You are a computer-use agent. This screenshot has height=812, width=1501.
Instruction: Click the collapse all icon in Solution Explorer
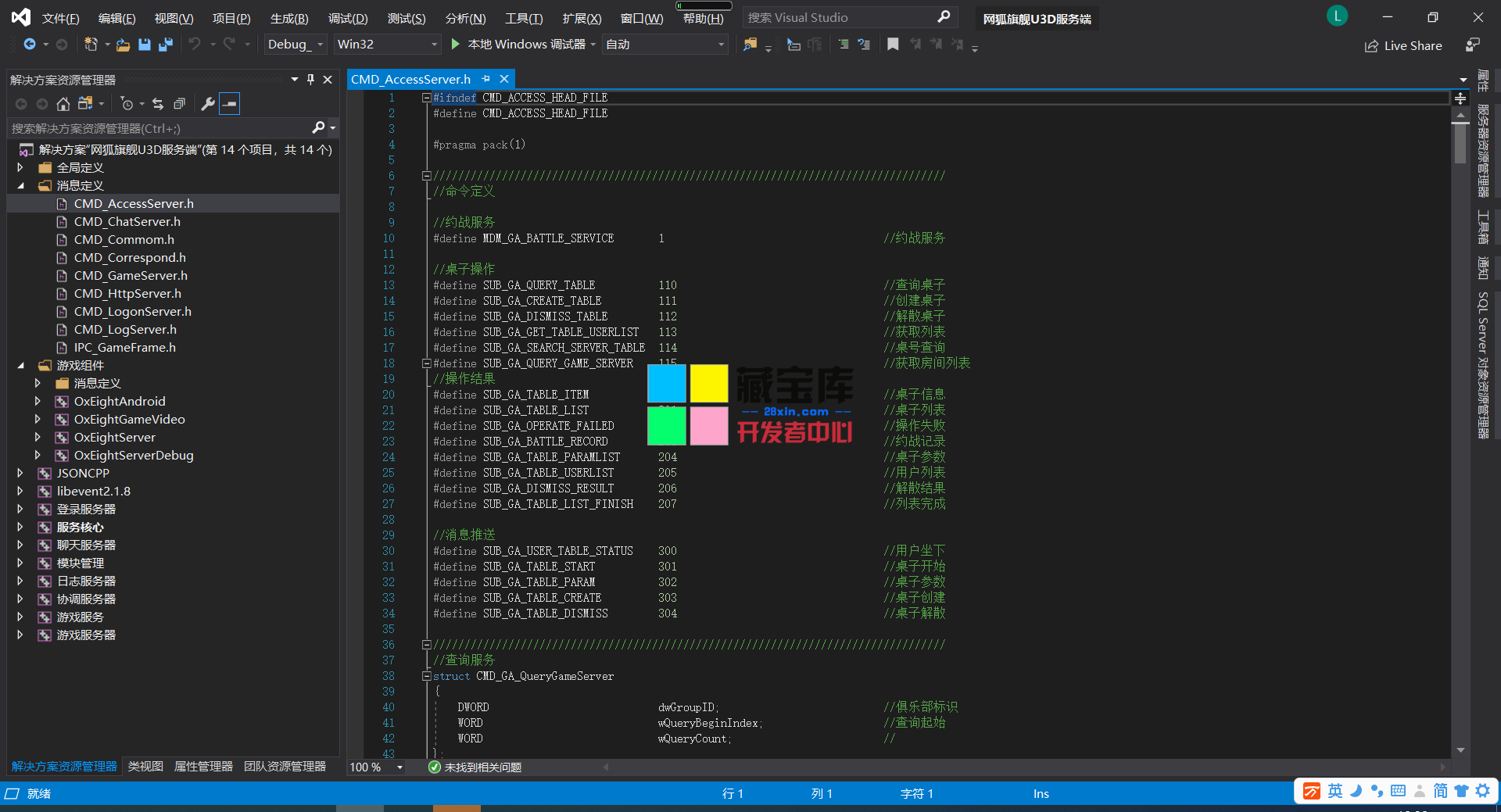point(179,103)
